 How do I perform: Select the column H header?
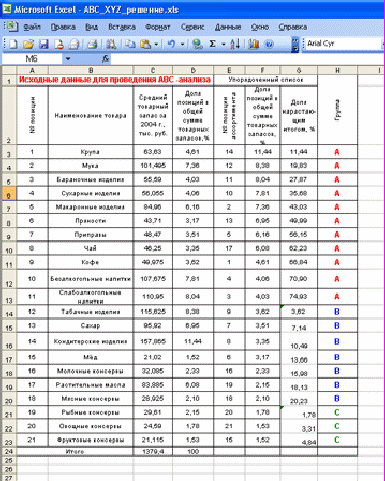click(337, 70)
